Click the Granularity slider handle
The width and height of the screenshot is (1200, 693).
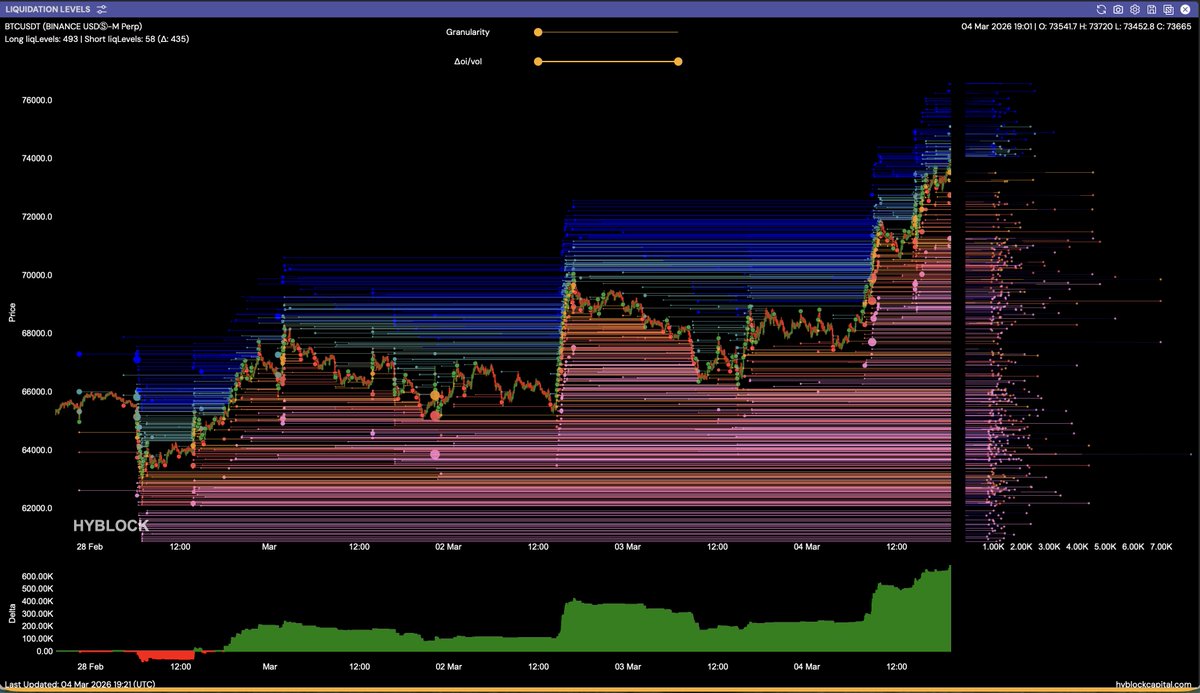pos(538,32)
